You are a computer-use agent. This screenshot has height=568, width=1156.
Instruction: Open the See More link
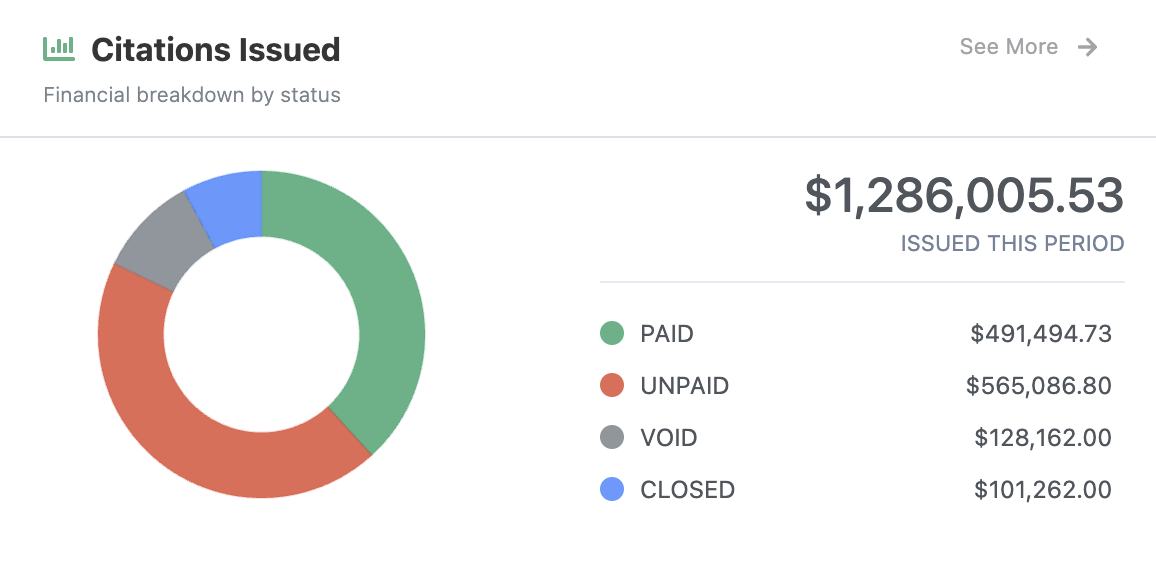click(x=1009, y=47)
